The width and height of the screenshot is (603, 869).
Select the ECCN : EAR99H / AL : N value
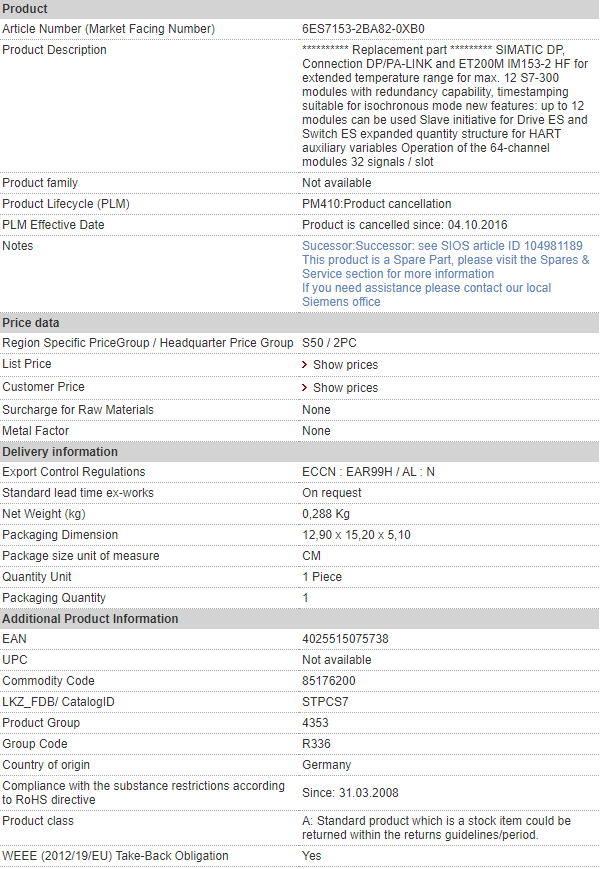pyautogui.click(x=368, y=472)
